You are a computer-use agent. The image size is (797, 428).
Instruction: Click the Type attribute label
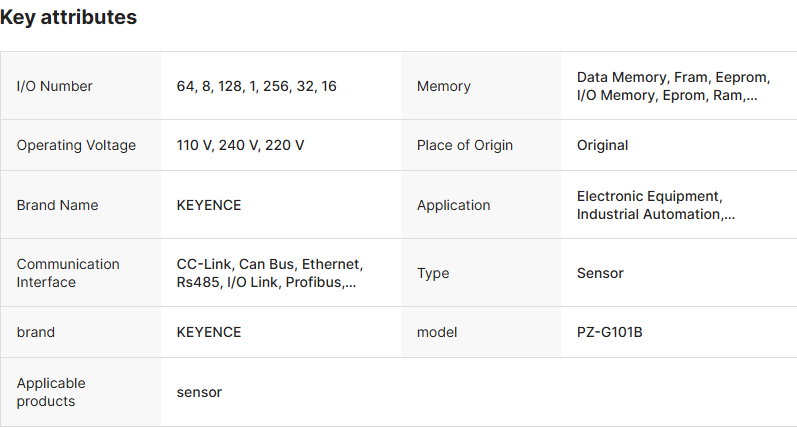coord(433,273)
